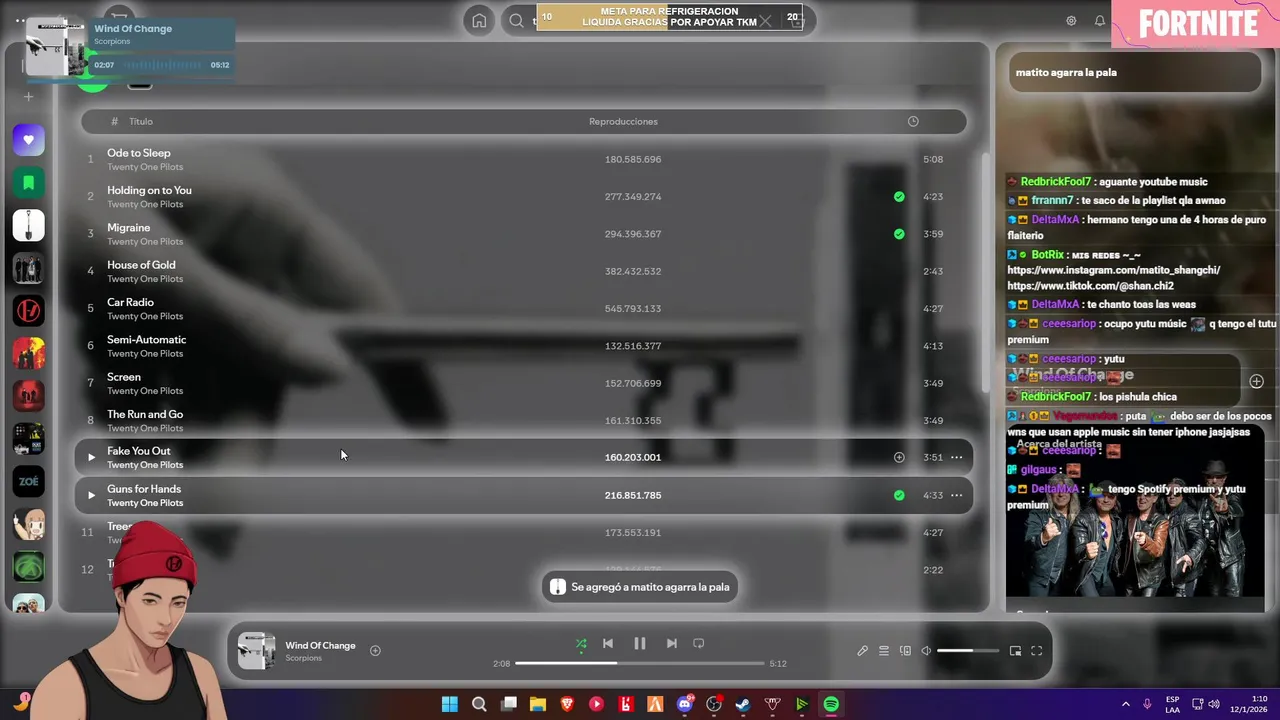Skip to previous track
Screen dimensions: 1280x720
[607, 644]
